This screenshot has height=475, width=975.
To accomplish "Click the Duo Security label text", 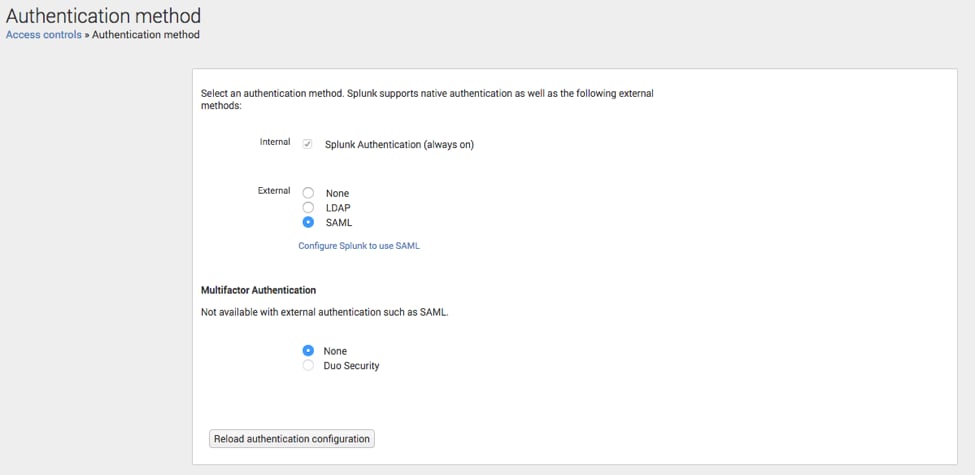I will [x=351, y=366].
